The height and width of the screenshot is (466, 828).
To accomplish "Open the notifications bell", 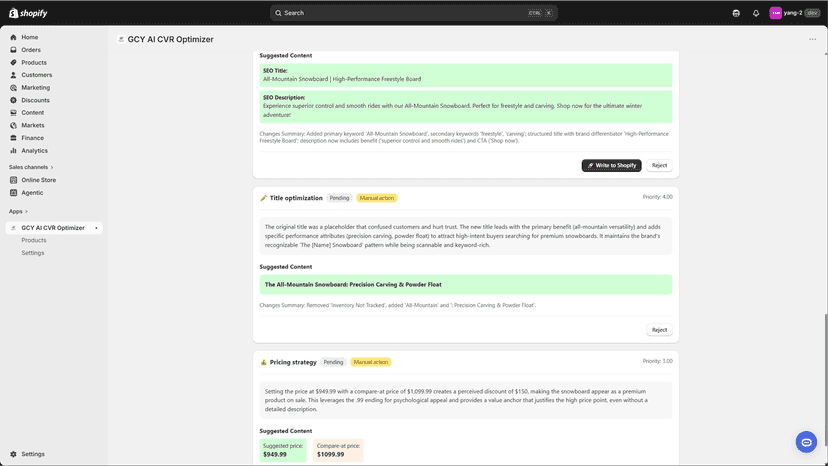I will coord(756,13).
